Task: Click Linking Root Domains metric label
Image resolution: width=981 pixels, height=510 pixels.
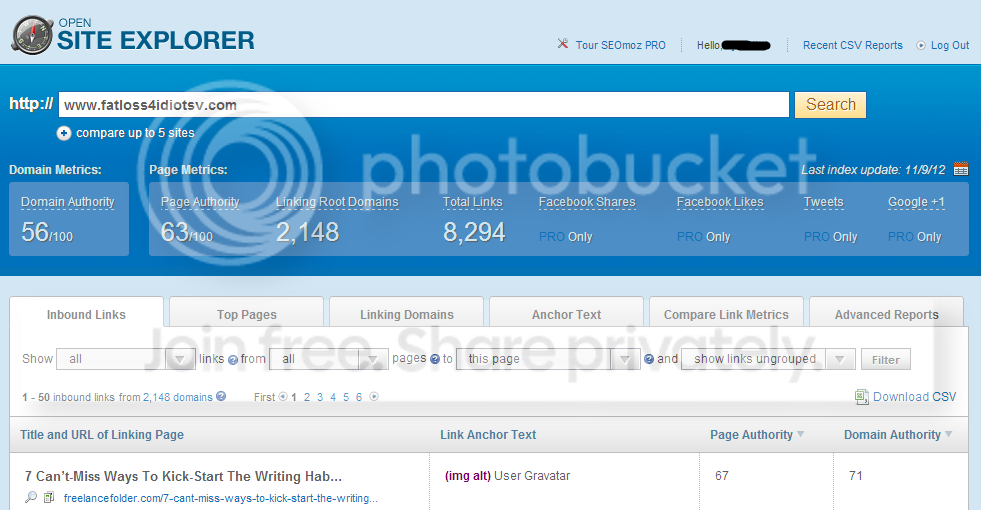Action: click(337, 201)
